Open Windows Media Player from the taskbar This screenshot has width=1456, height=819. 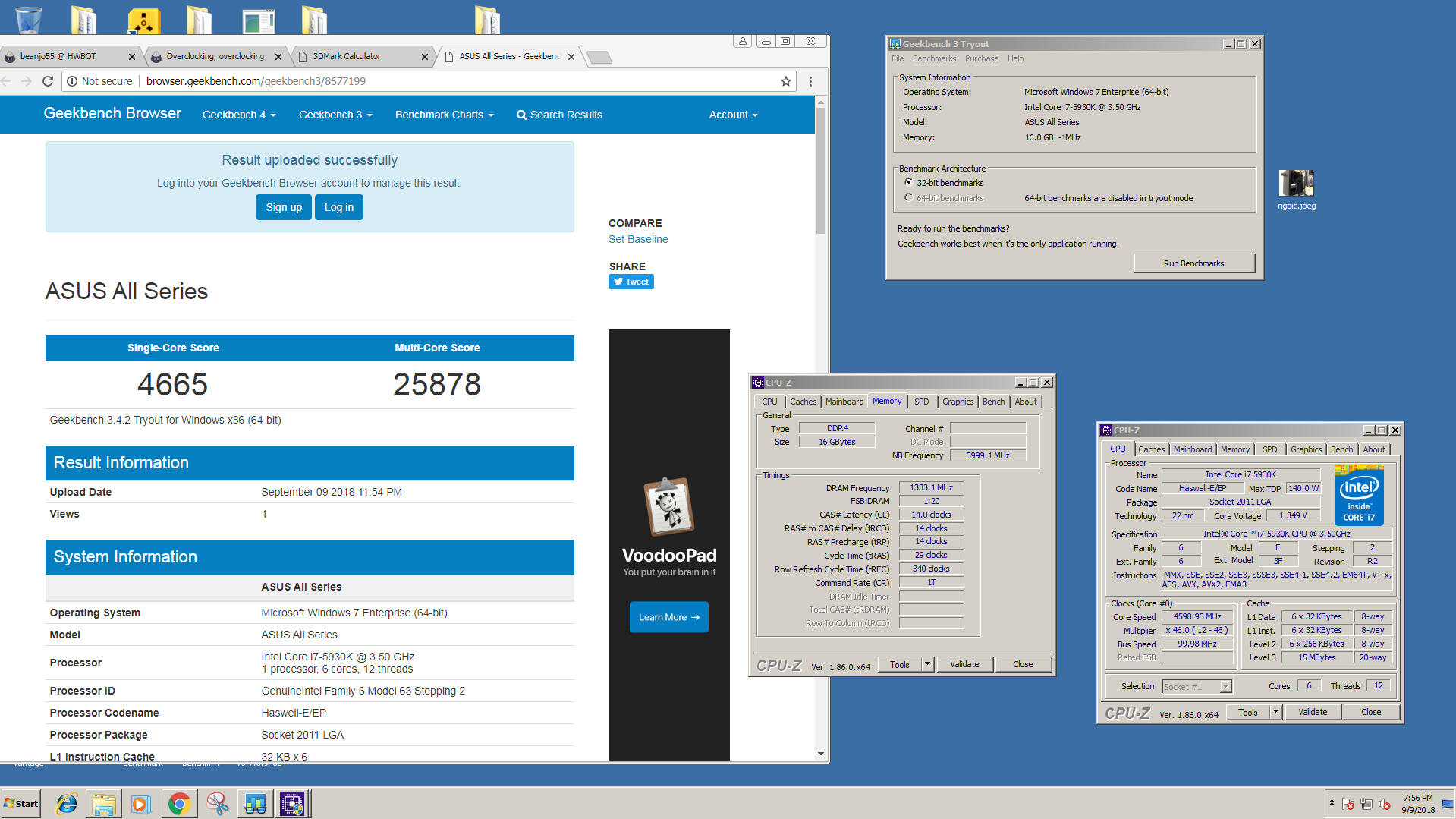coord(141,804)
